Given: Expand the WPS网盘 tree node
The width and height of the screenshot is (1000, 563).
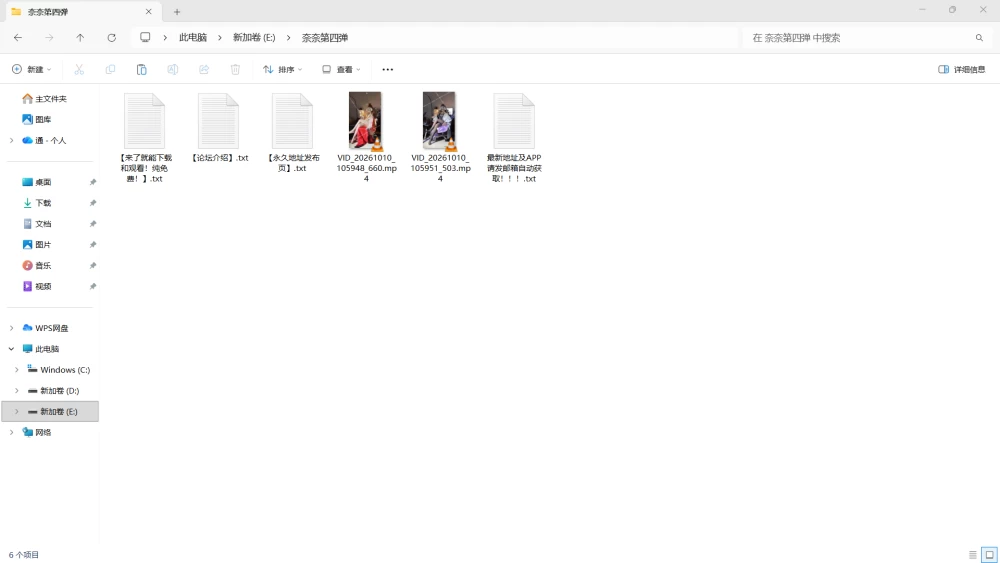Looking at the screenshot, I should [11, 328].
